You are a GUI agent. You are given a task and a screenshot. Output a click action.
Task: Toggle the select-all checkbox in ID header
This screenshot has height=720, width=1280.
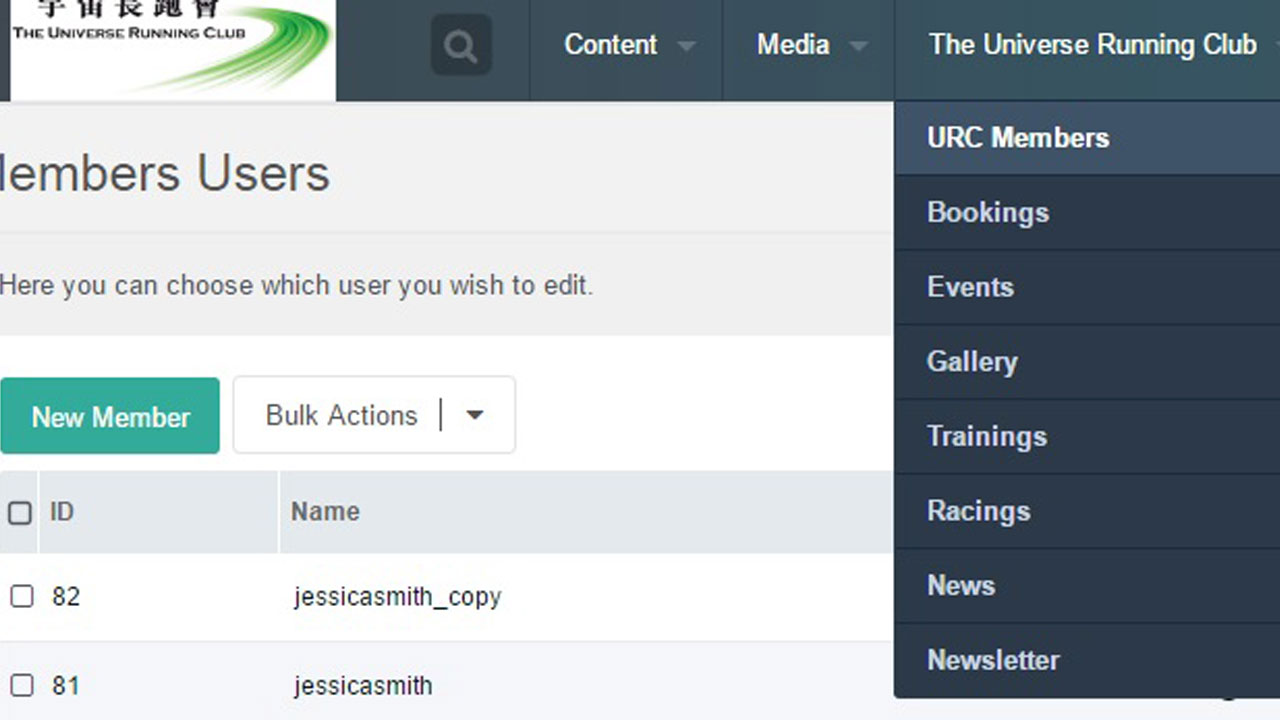coord(19,513)
